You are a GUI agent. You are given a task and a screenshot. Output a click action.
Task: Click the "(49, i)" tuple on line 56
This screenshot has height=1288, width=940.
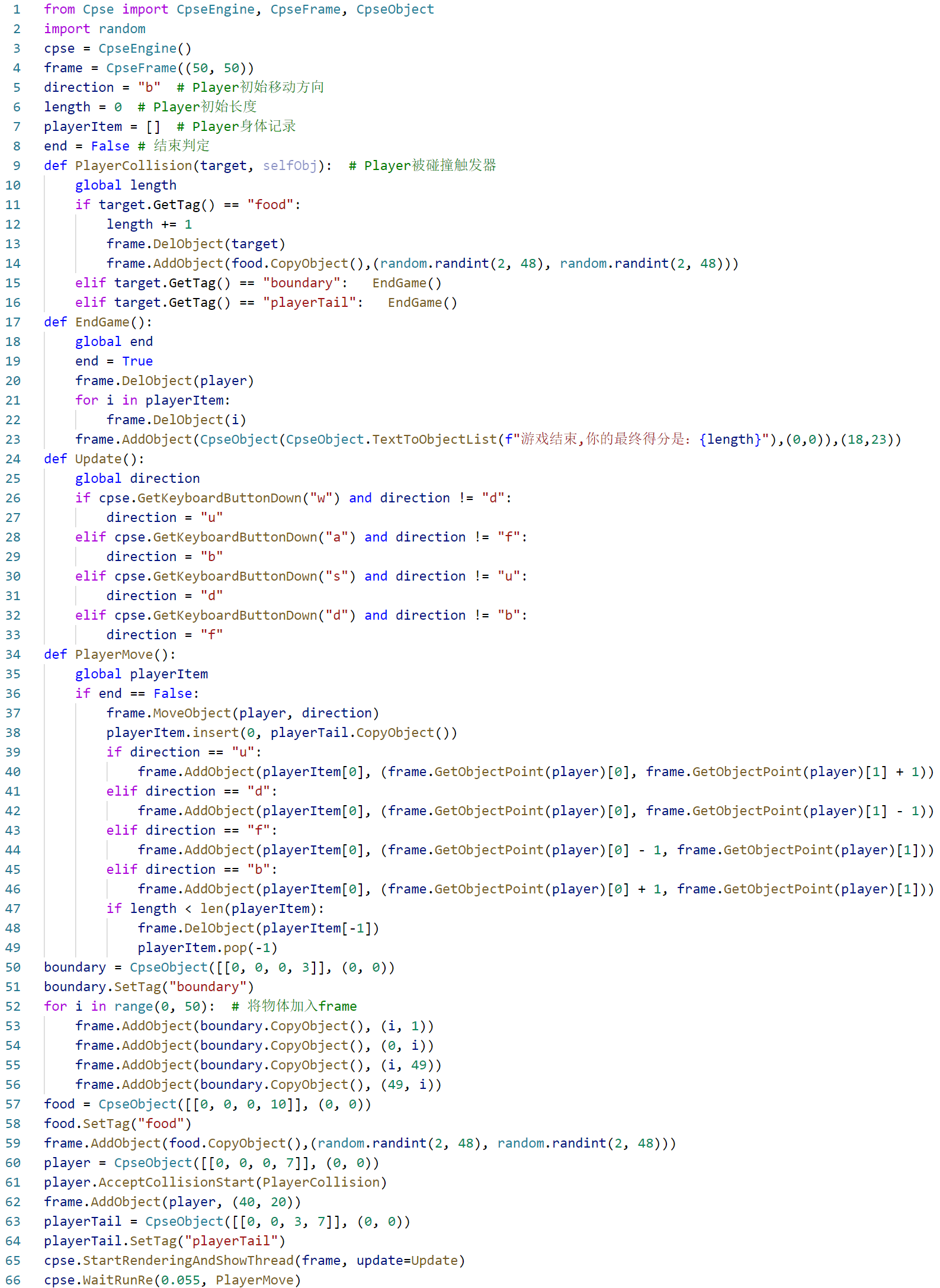pos(408,1085)
